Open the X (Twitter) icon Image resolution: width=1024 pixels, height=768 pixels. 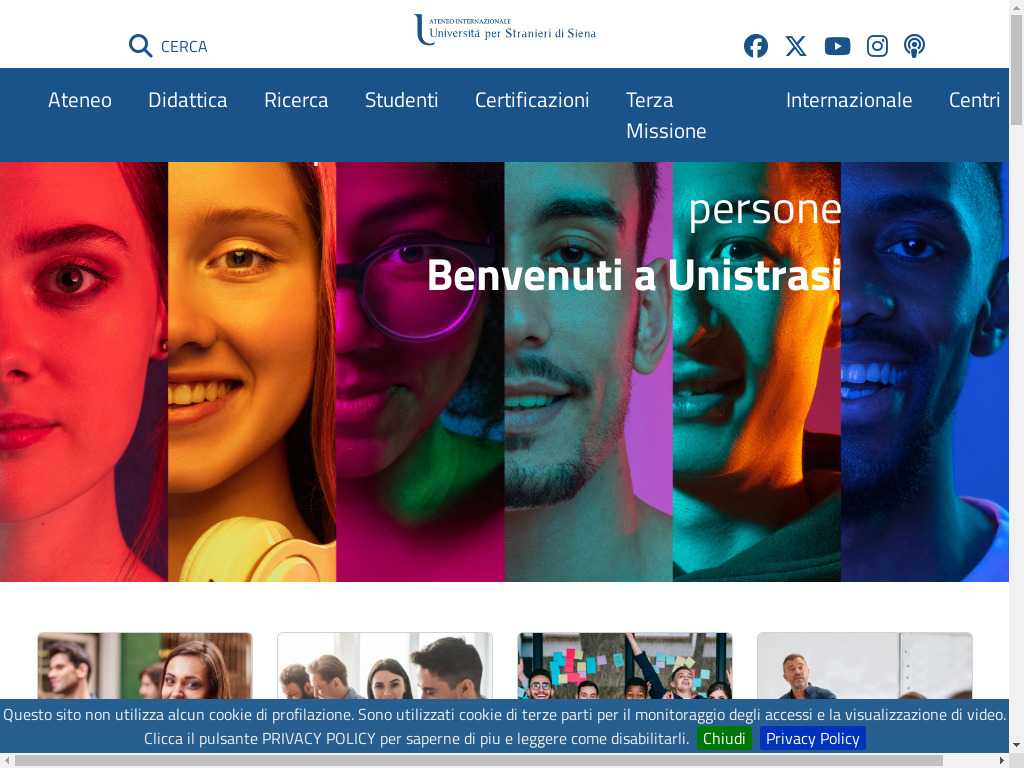[x=796, y=46]
